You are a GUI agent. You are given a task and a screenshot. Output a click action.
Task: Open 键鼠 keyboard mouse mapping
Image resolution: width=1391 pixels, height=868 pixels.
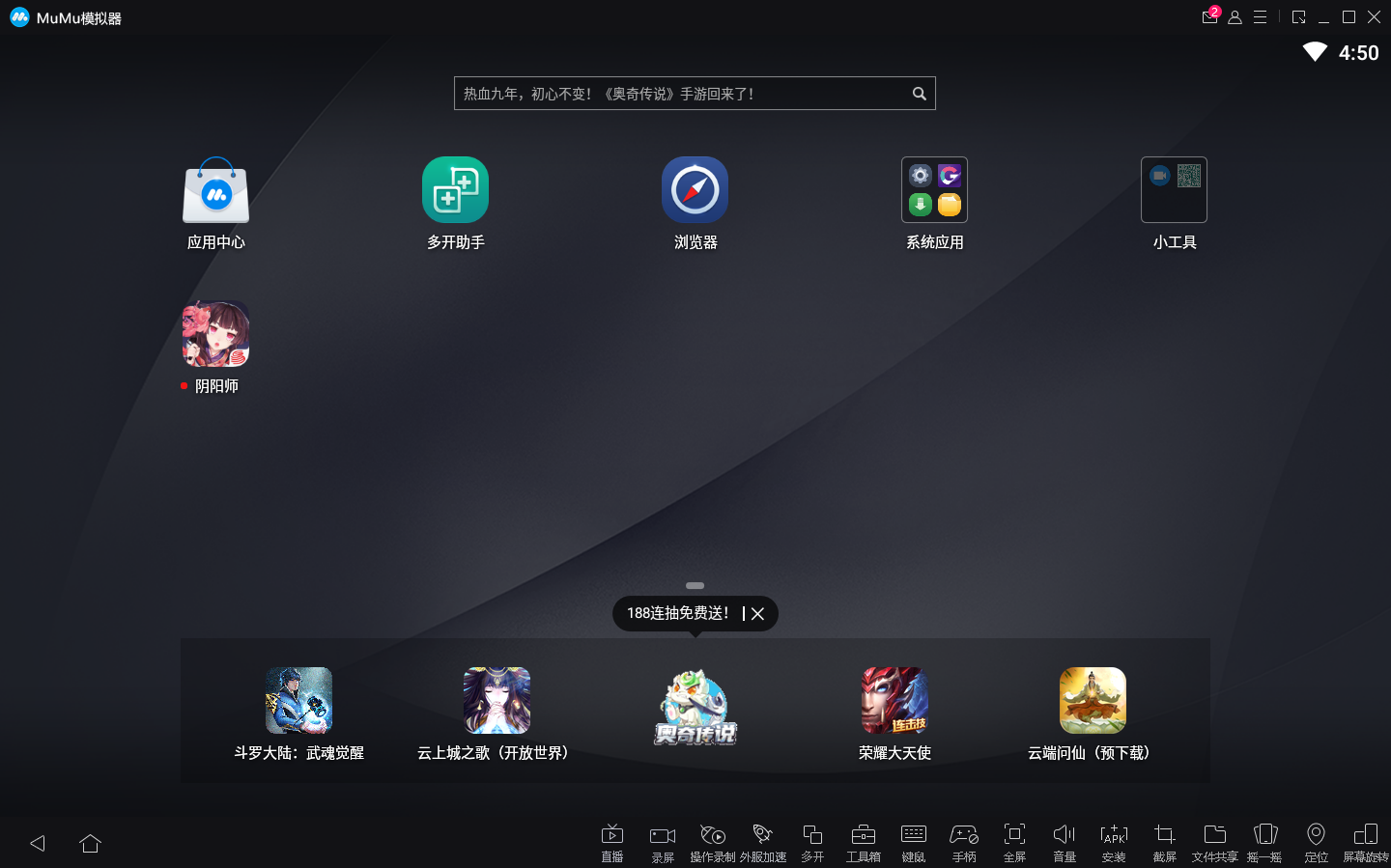[914, 843]
